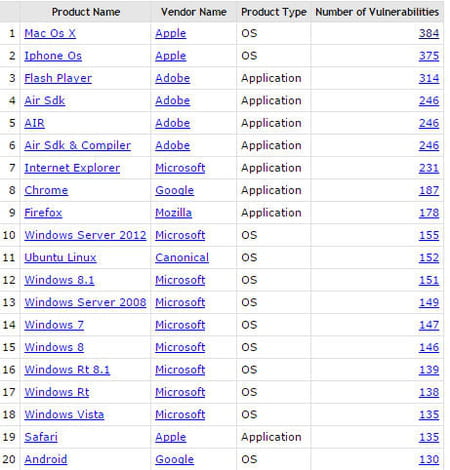This screenshot has height=470, width=450.
Task: Open the 314 vulnerabilities link for Flash Player
Action: 429,78
